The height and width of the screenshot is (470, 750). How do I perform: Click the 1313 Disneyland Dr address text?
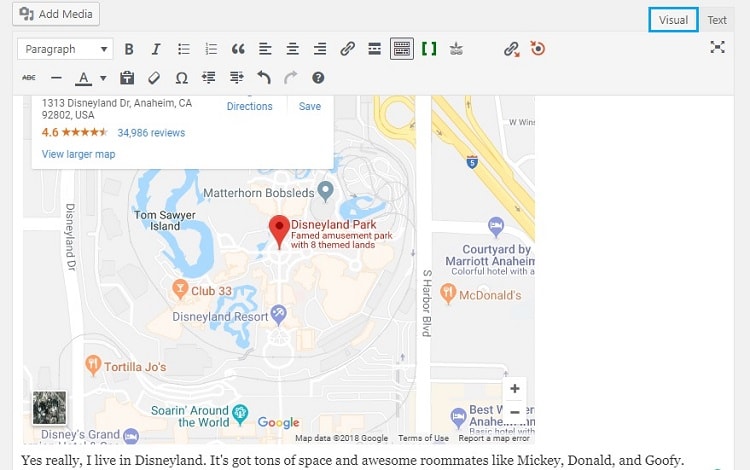[x=117, y=109]
